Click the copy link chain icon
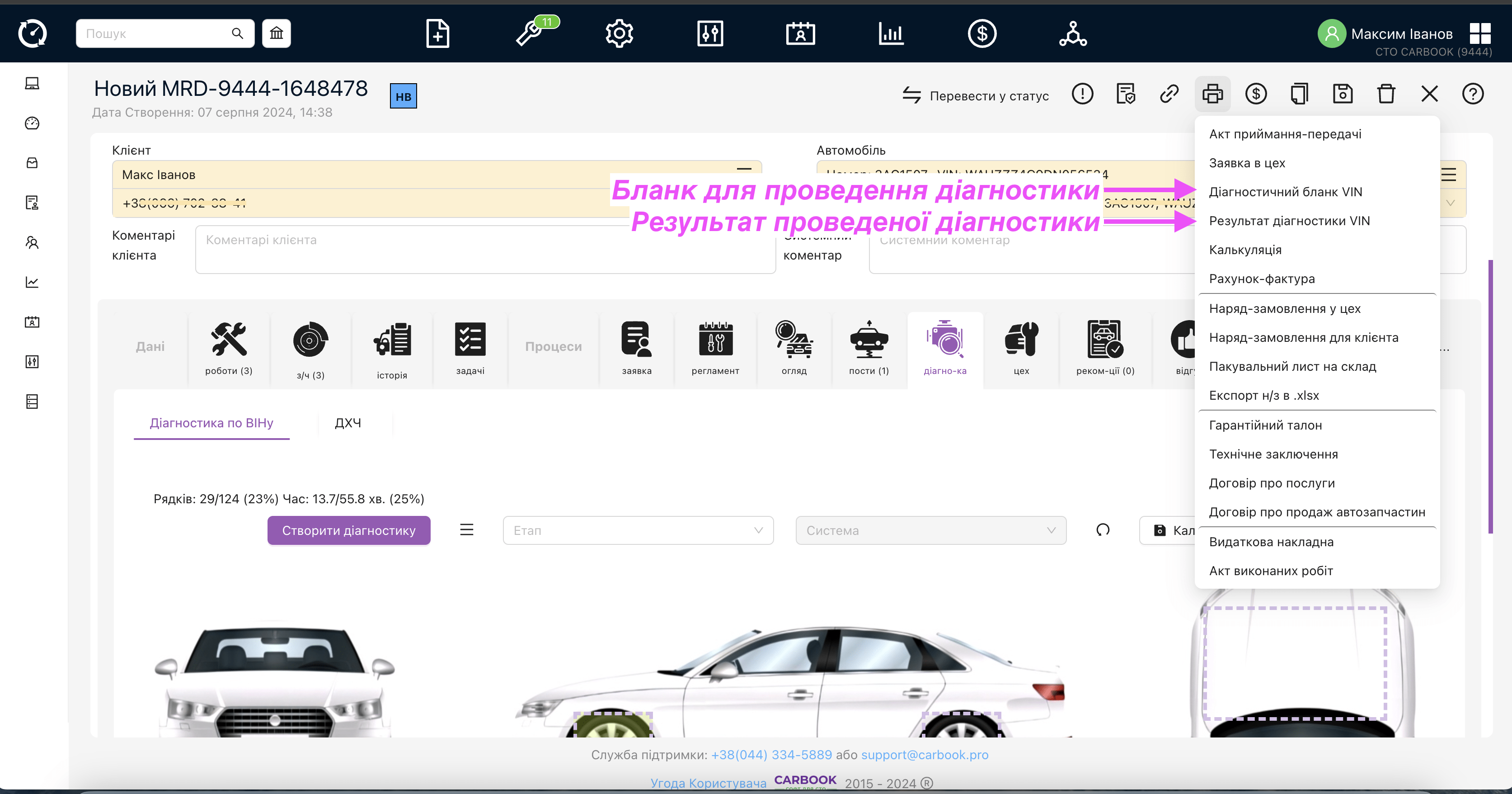This screenshot has width=1512, height=794. (1169, 94)
